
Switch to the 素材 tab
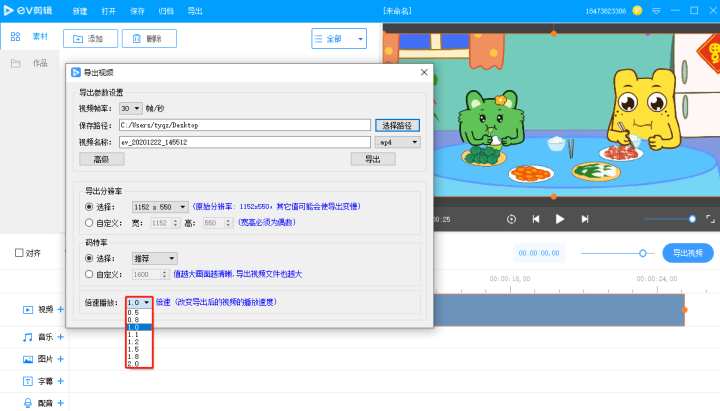[x=29, y=36]
